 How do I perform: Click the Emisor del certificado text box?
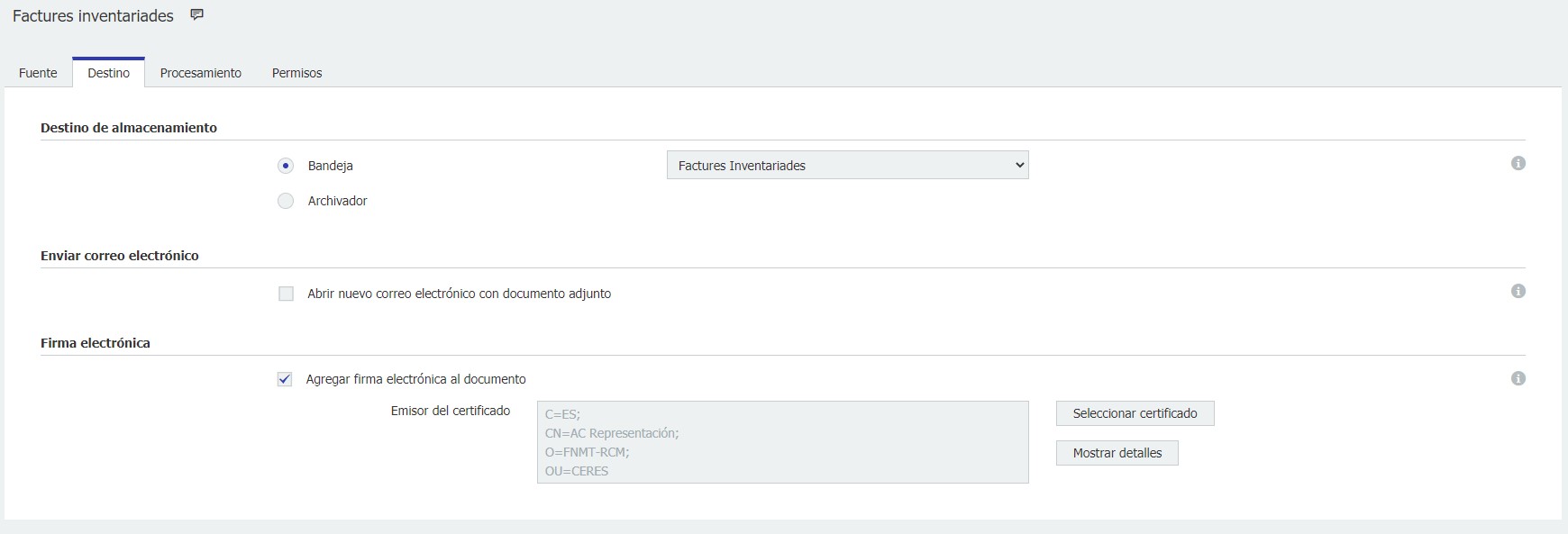pyautogui.click(x=782, y=442)
